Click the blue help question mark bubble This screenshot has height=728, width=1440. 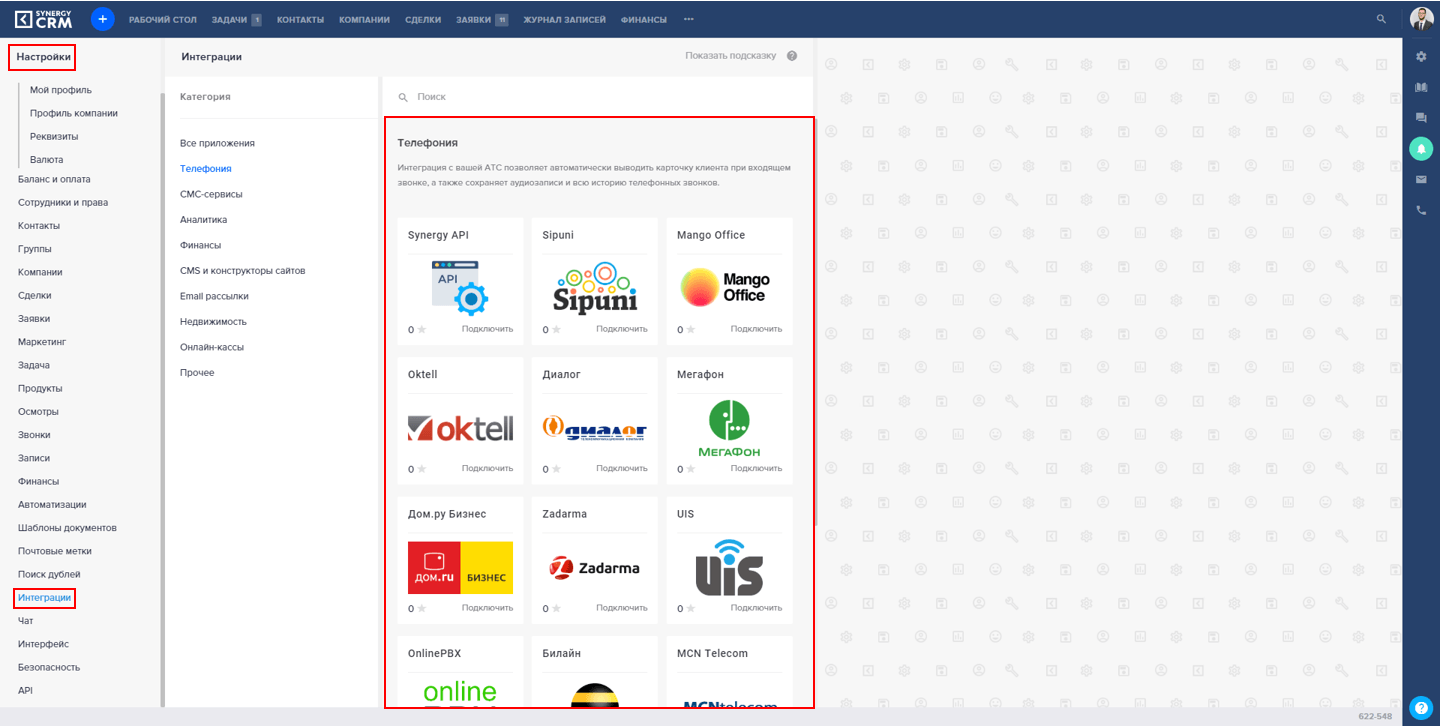coord(1421,707)
